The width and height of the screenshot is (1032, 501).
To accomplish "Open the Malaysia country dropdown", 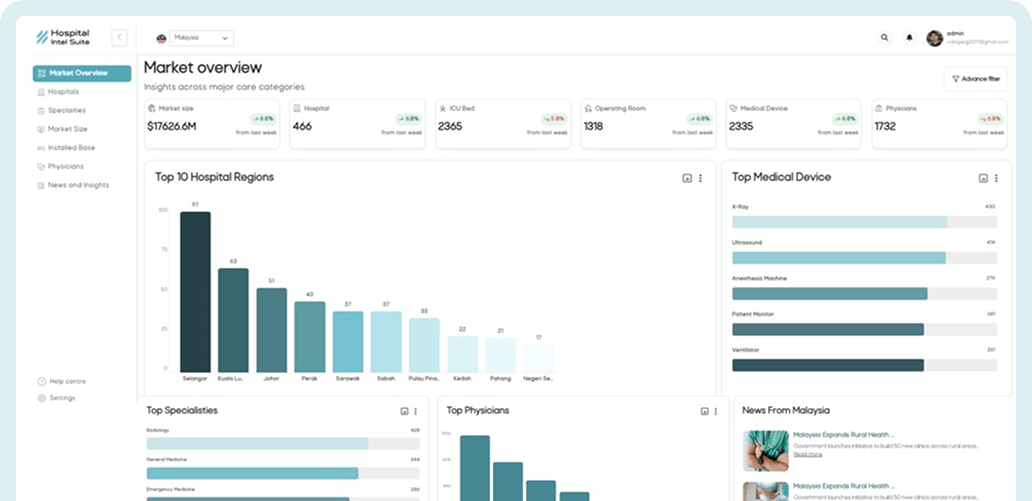I will pos(194,38).
